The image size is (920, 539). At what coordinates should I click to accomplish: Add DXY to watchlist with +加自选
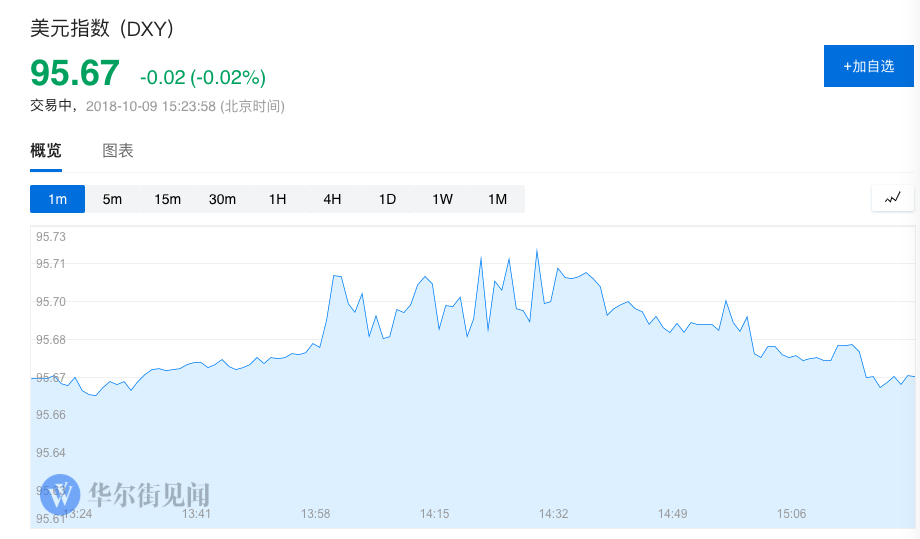coord(868,66)
